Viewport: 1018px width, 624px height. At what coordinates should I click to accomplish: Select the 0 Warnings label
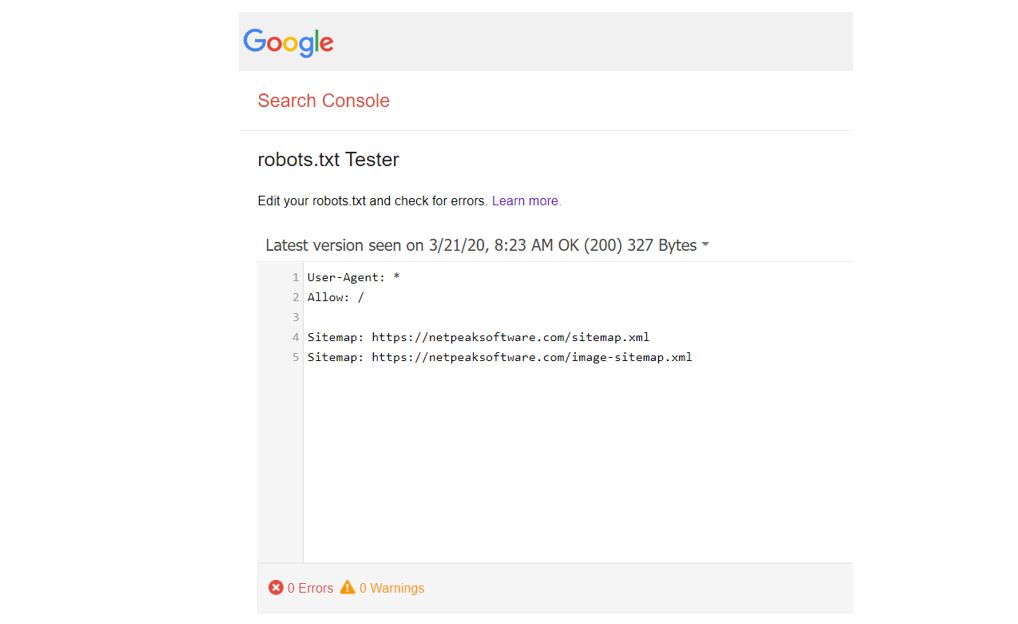pos(391,588)
